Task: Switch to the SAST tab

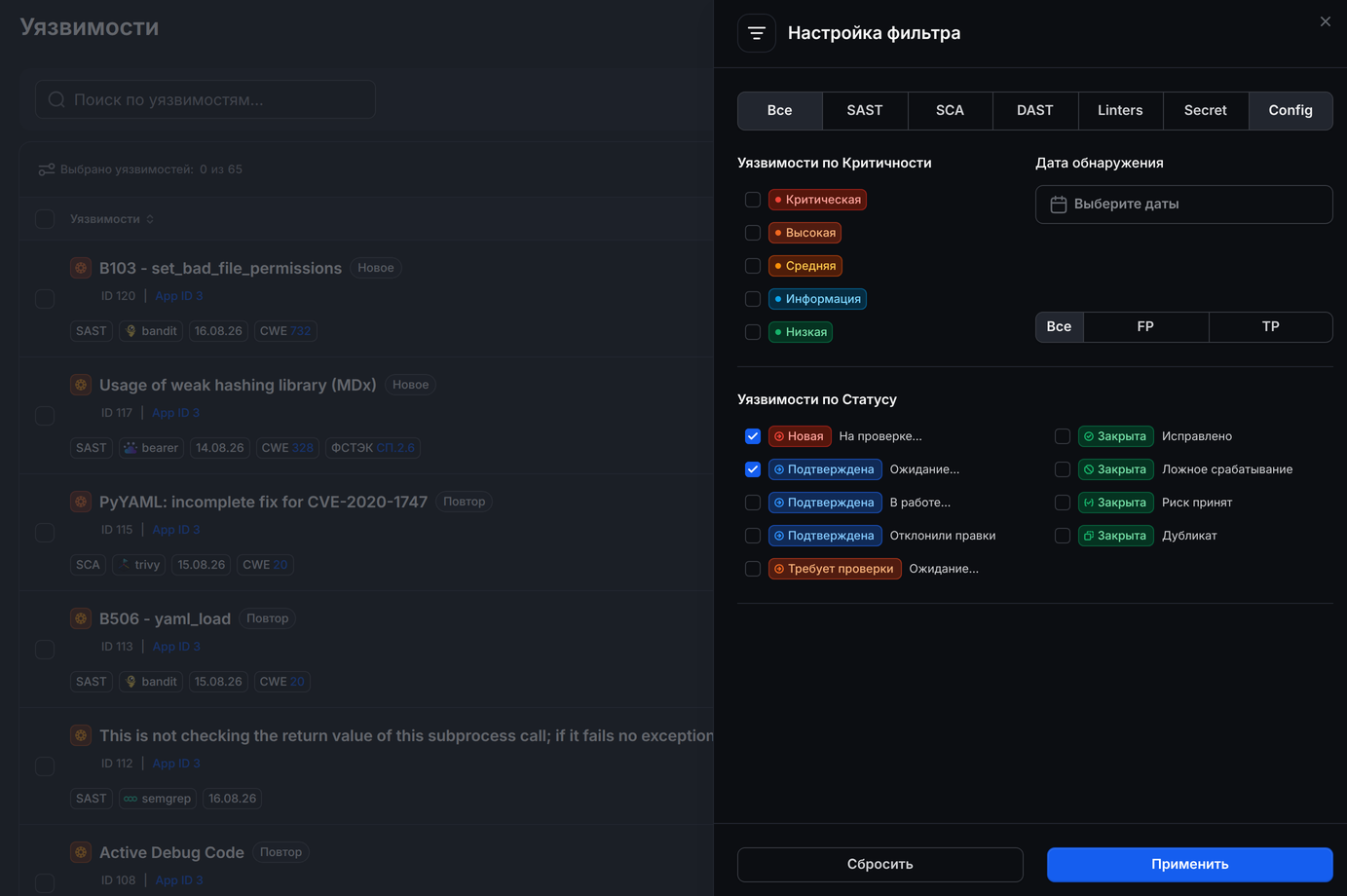Action: click(x=865, y=111)
